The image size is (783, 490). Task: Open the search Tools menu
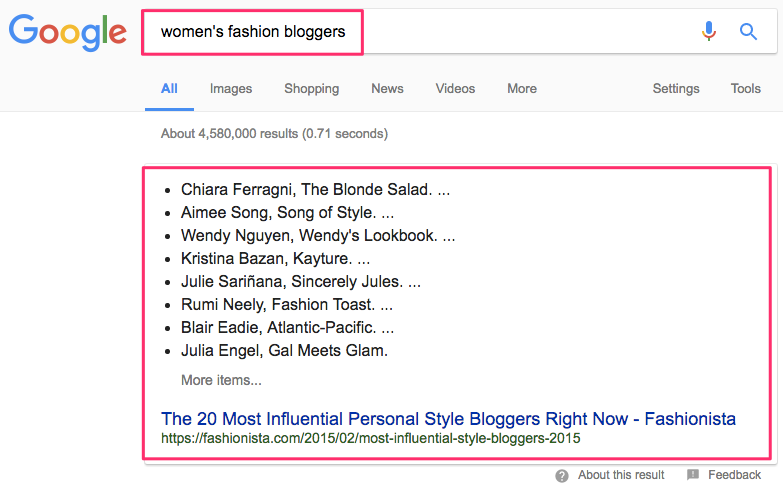746,88
